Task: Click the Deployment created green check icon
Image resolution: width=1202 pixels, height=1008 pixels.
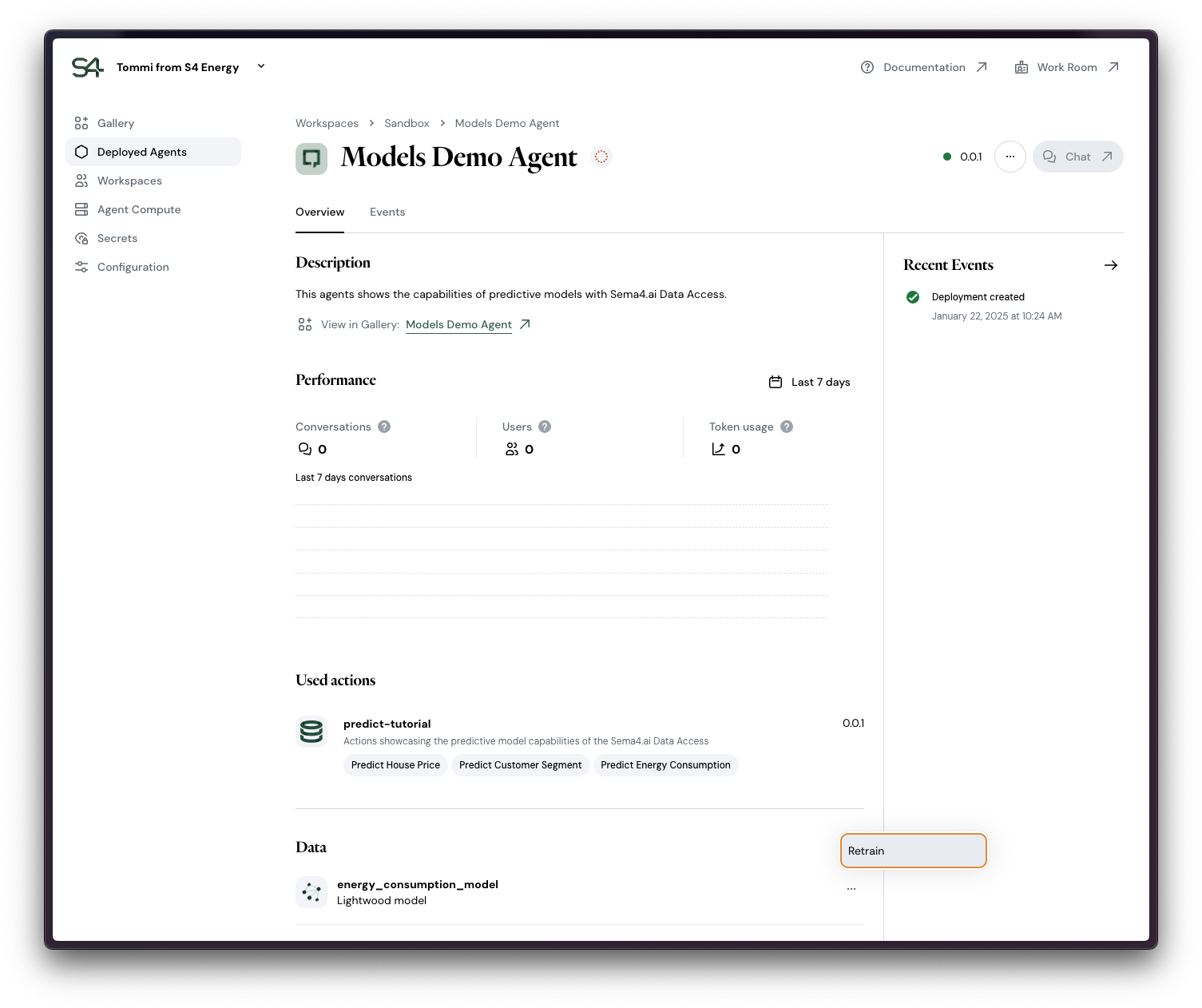Action: 913,297
